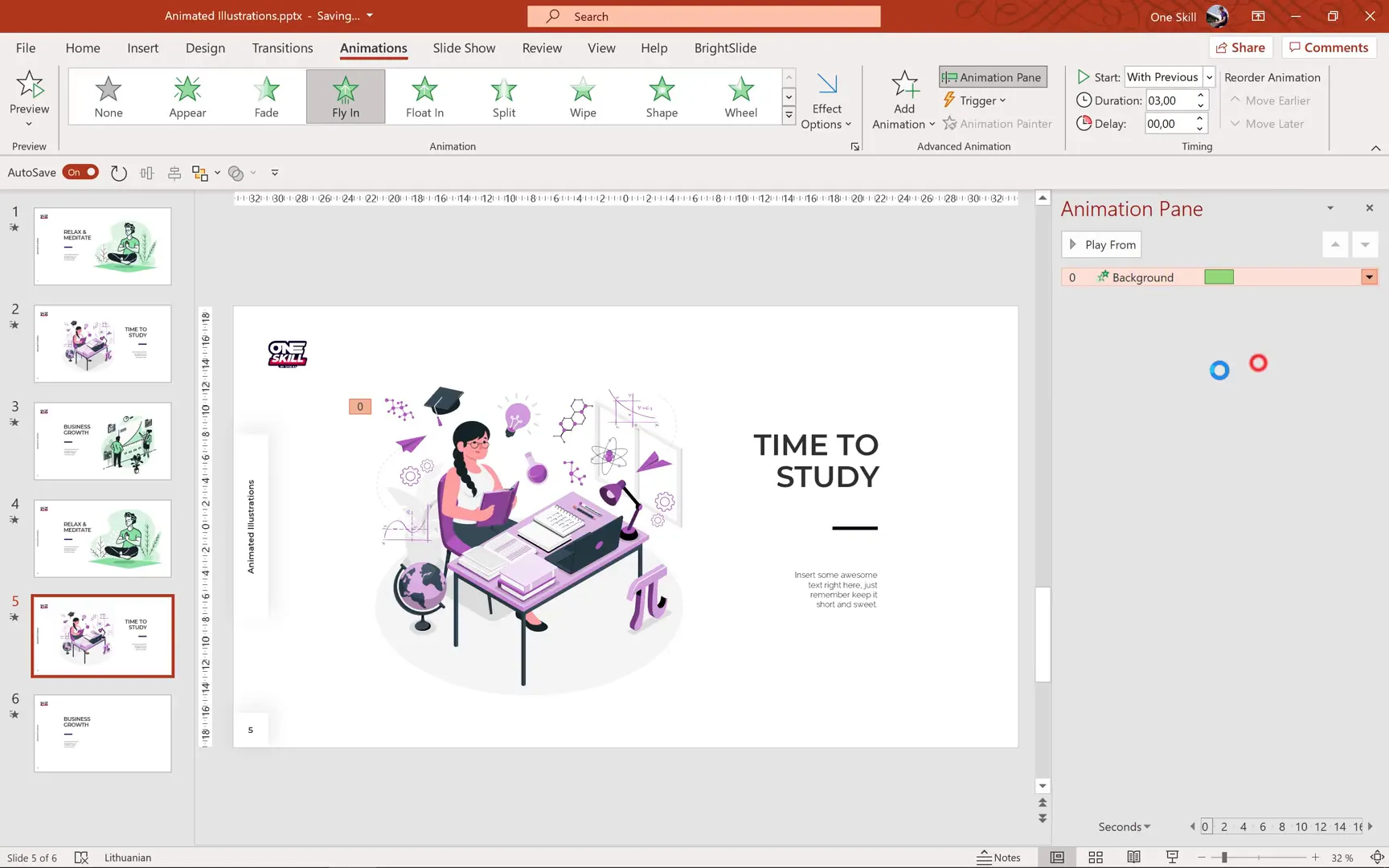The image size is (1389, 868).
Task: Click Animation Painter
Action: click(998, 124)
